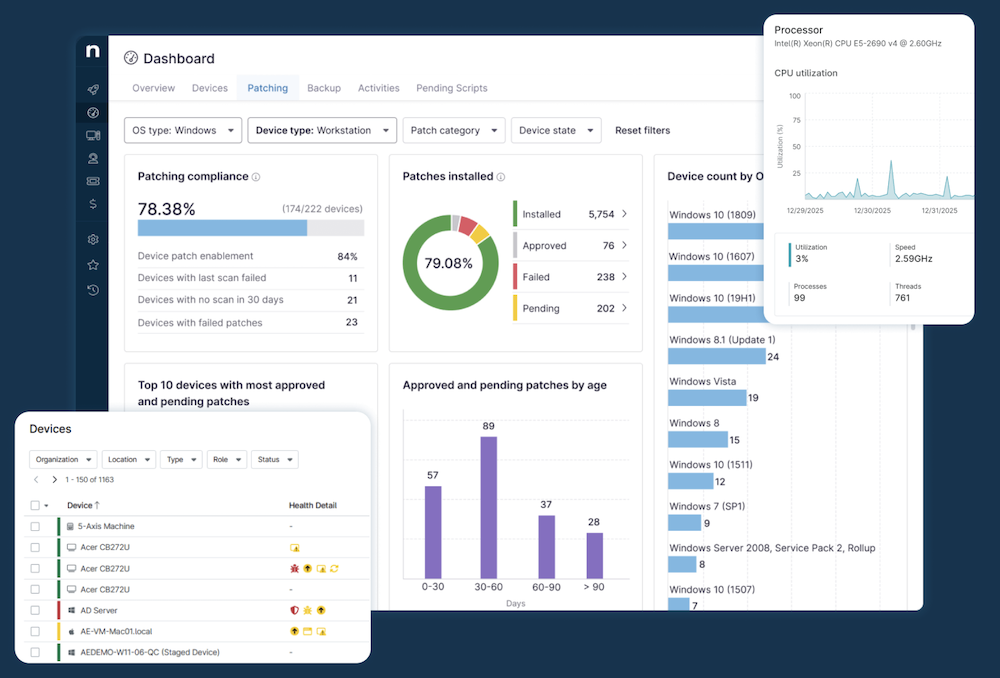Click the NinjaOne logo in the sidebar
This screenshot has width=1000, height=678.
tap(92, 51)
